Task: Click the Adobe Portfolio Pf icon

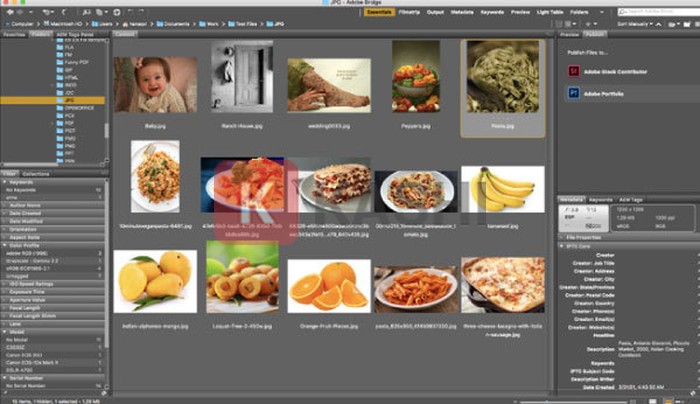Action: pyautogui.click(x=574, y=93)
